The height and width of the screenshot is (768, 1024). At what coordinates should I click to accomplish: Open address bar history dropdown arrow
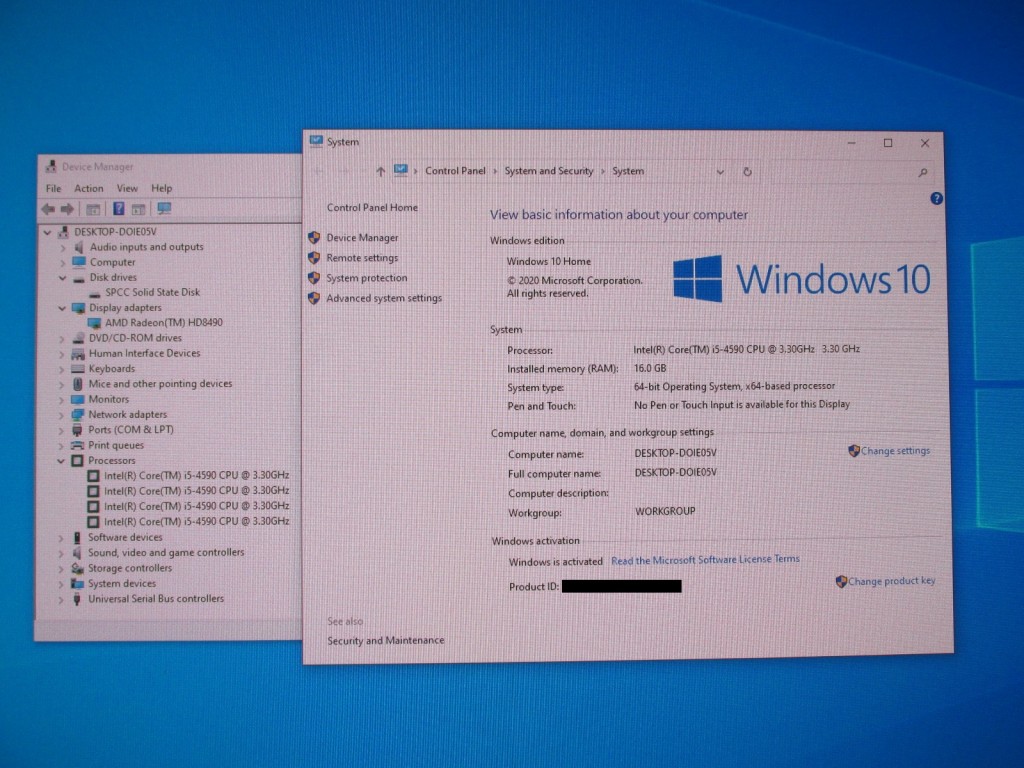(720, 172)
